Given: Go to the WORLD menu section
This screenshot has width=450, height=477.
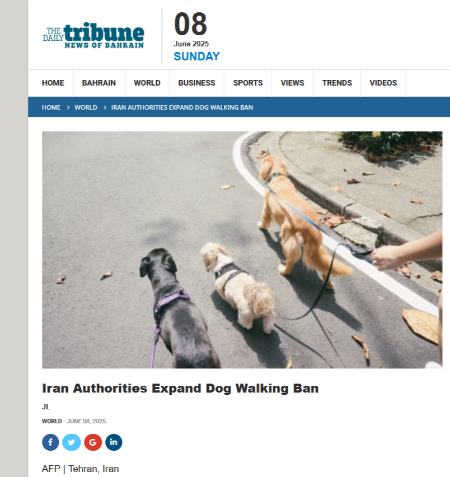Looking at the screenshot, I should pos(147,83).
